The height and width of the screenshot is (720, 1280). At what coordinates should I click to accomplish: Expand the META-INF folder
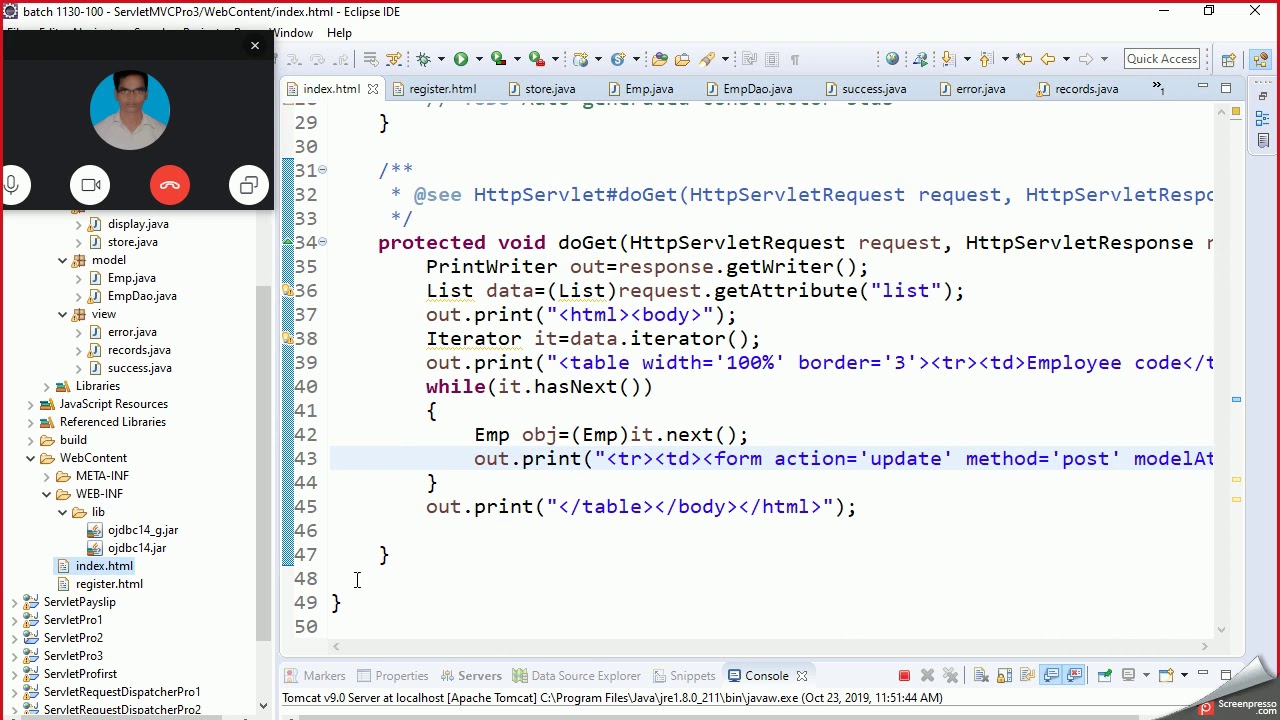[x=47, y=476]
